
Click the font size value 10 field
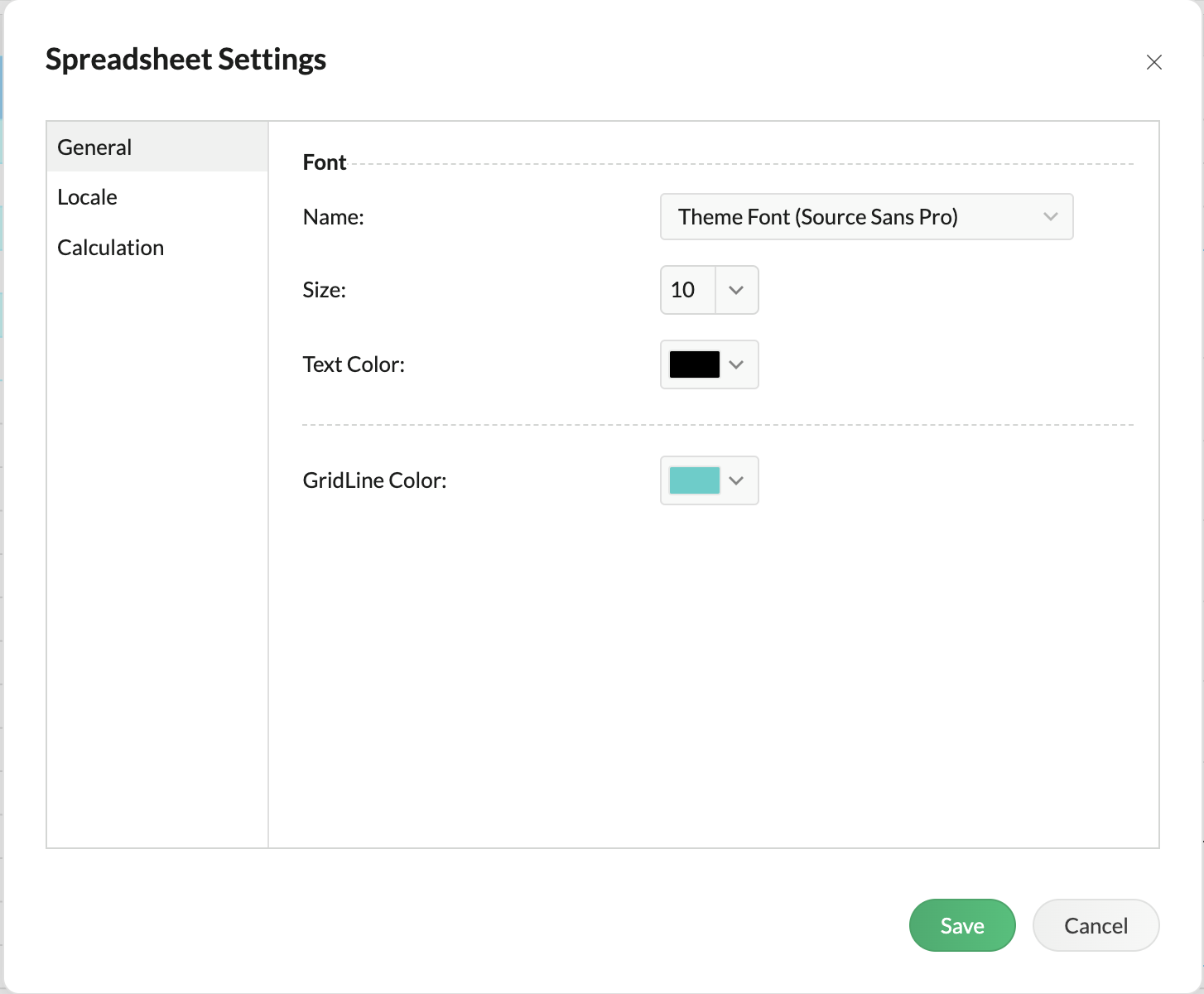[686, 290]
